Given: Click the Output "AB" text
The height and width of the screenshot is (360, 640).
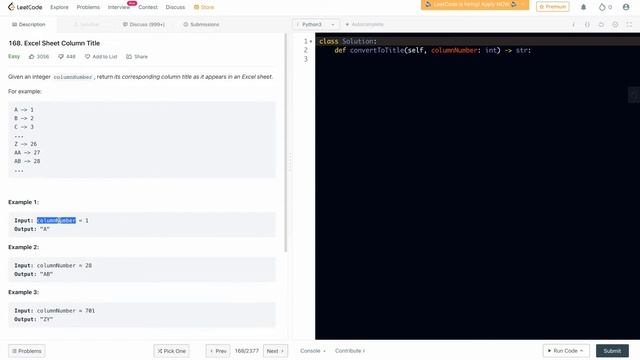Looking at the screenshot, I should [x=33, y=274].
